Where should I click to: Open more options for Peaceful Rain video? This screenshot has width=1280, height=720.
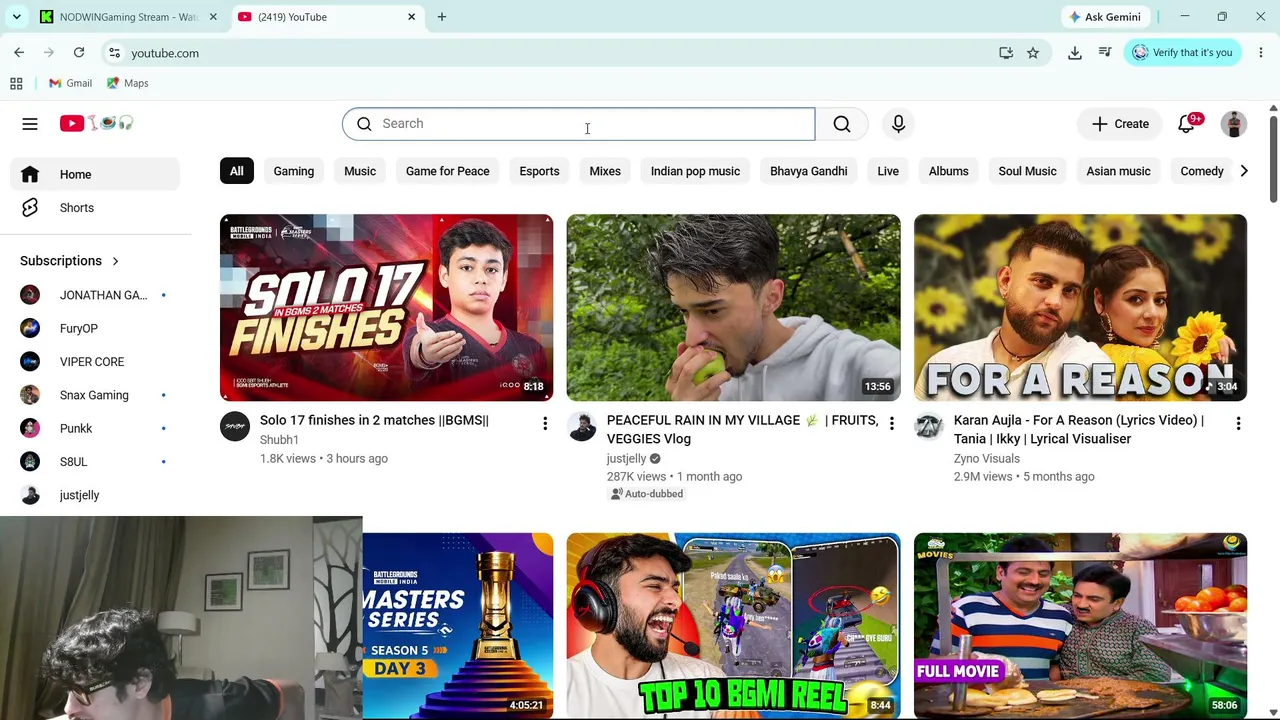click(x=892, y=424)
